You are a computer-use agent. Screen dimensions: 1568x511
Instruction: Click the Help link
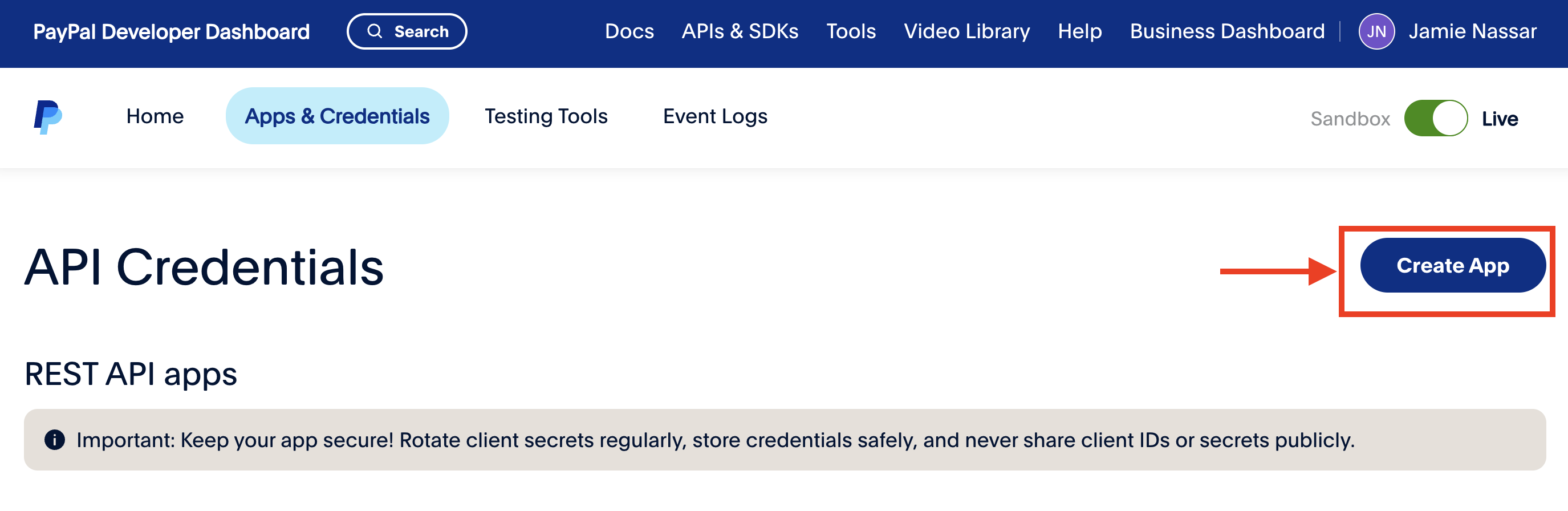click(1079, 31)
